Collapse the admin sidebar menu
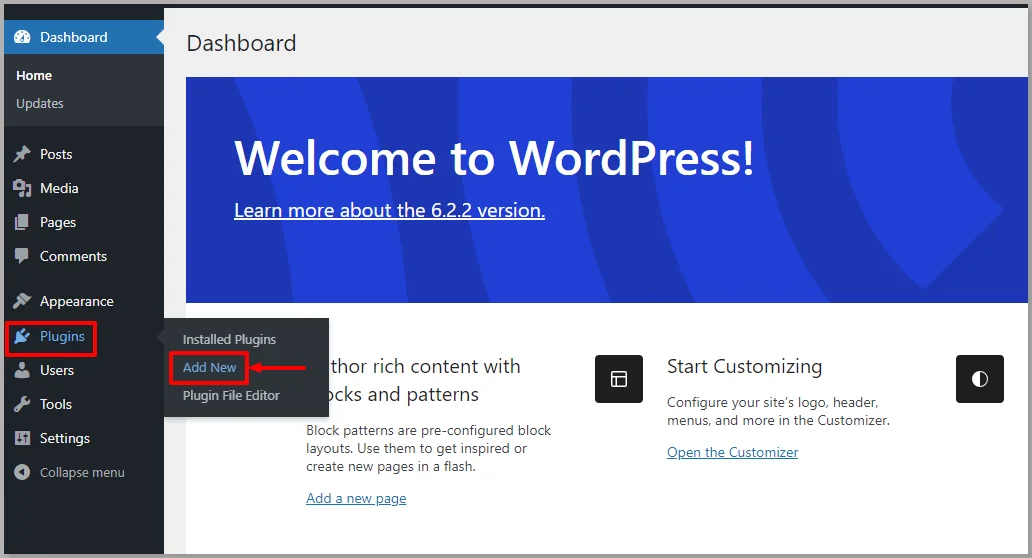1032x558 pixels. point(84,472)
